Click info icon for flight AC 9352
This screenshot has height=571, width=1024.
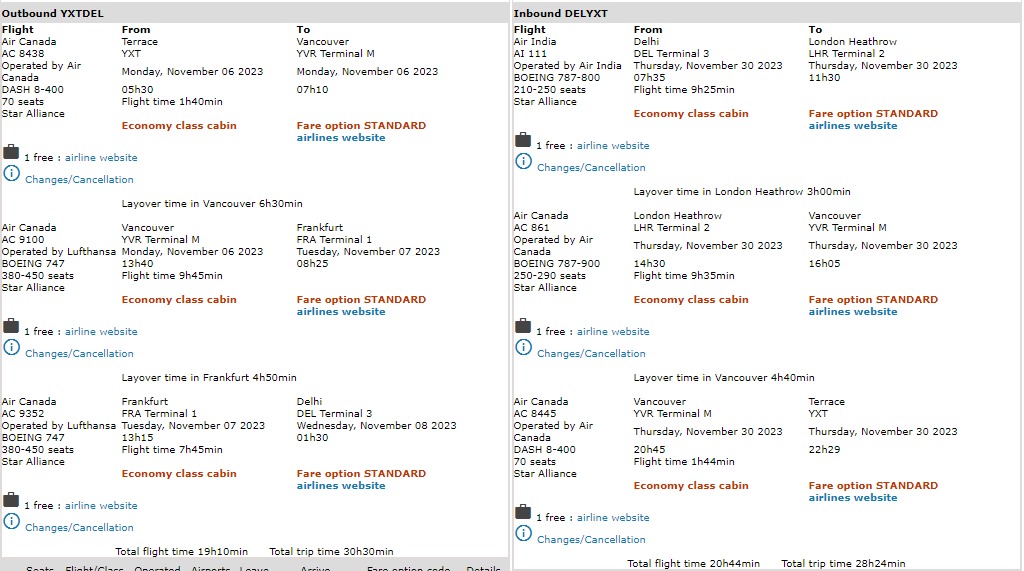(11, 521)
